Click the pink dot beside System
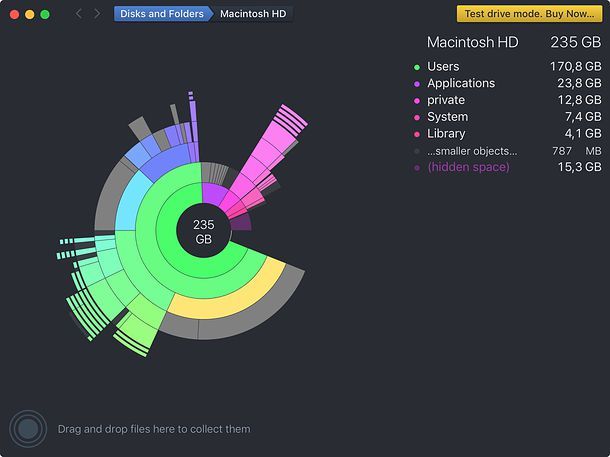The height and width of the screenshot is (457, 610). coord(417,117)
